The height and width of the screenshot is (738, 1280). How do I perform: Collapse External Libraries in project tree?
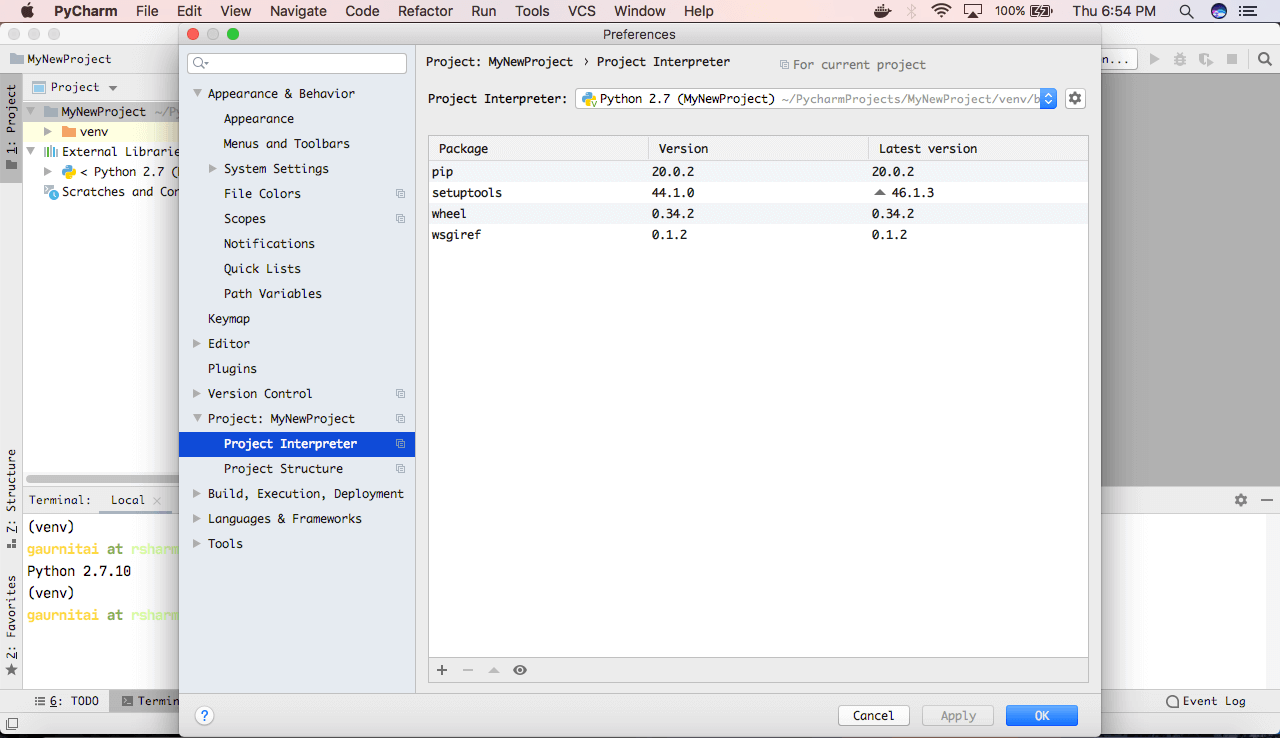click(x=31, y=151)
